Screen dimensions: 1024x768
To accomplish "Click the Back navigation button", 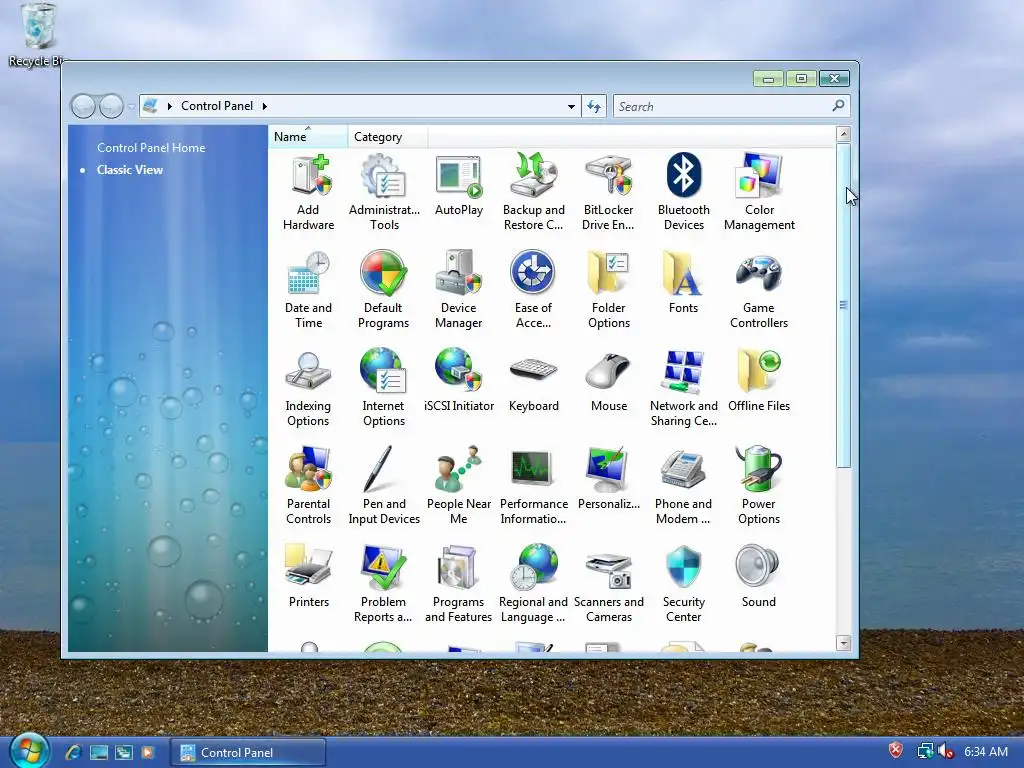I will coord(84,106).
